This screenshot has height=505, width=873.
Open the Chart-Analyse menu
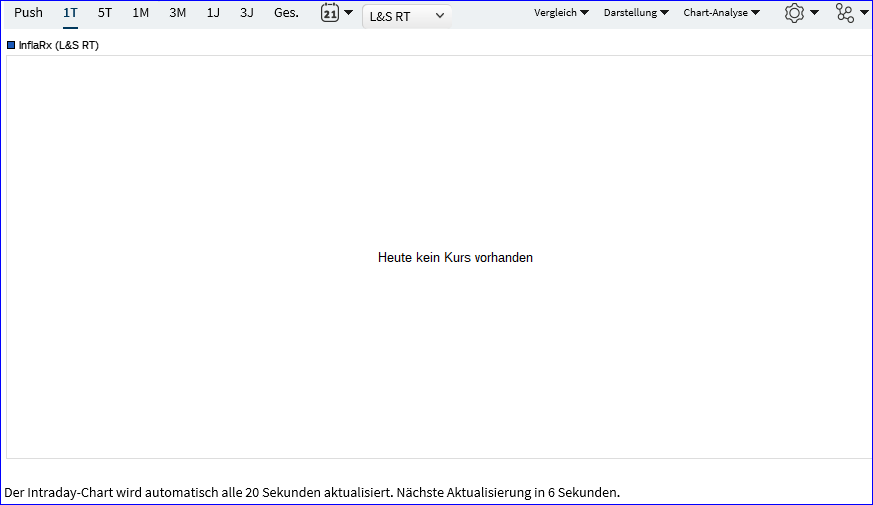722,13
